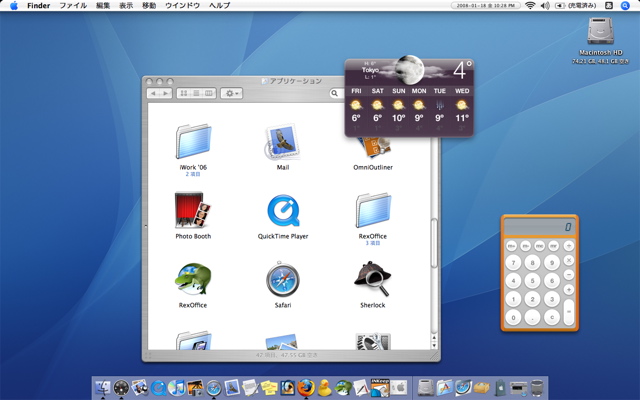640x400 pixels.
Task: Open the INKeep icon in the Dock
Action: pyautogui.click(x=380, y=387)
